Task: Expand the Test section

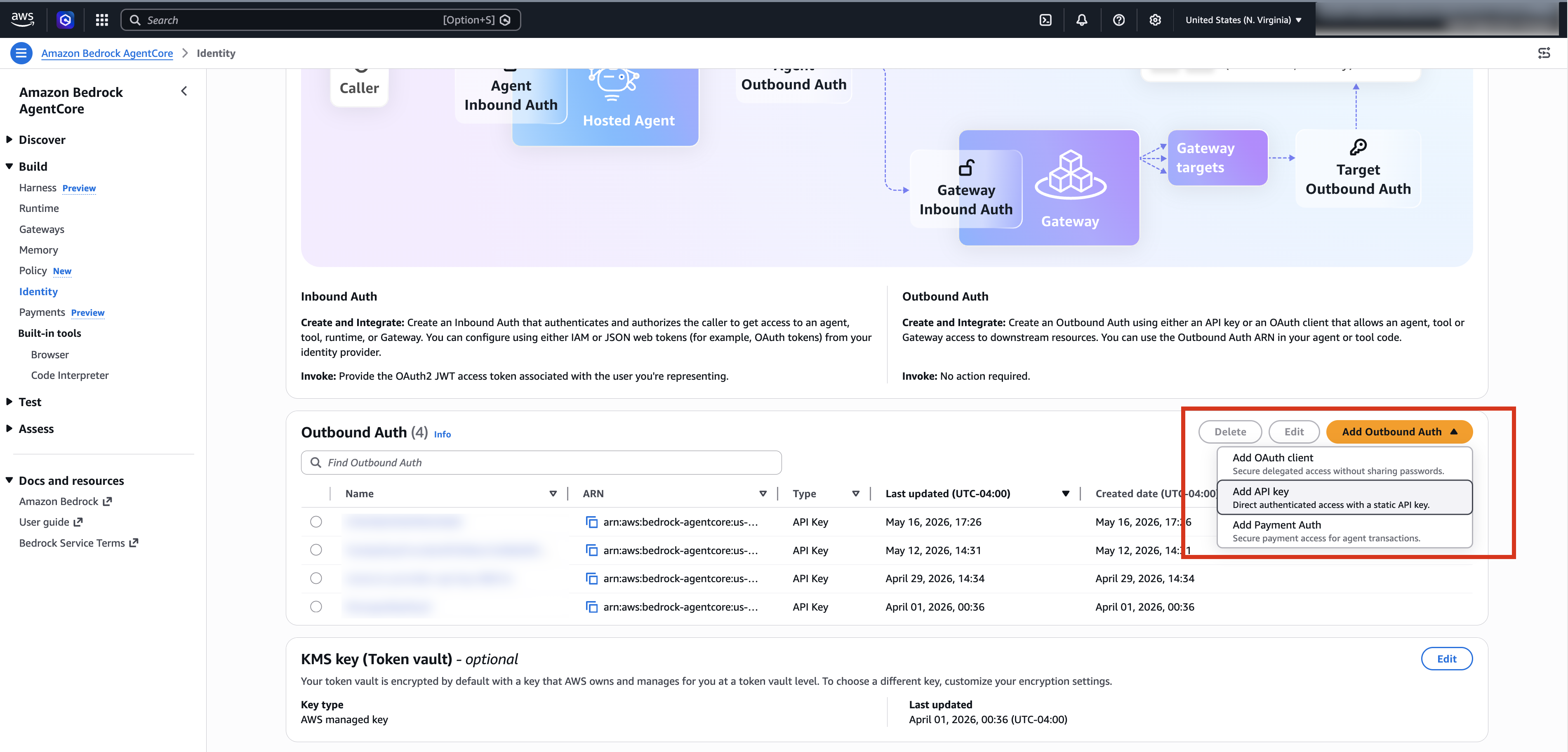Action: 9,402
